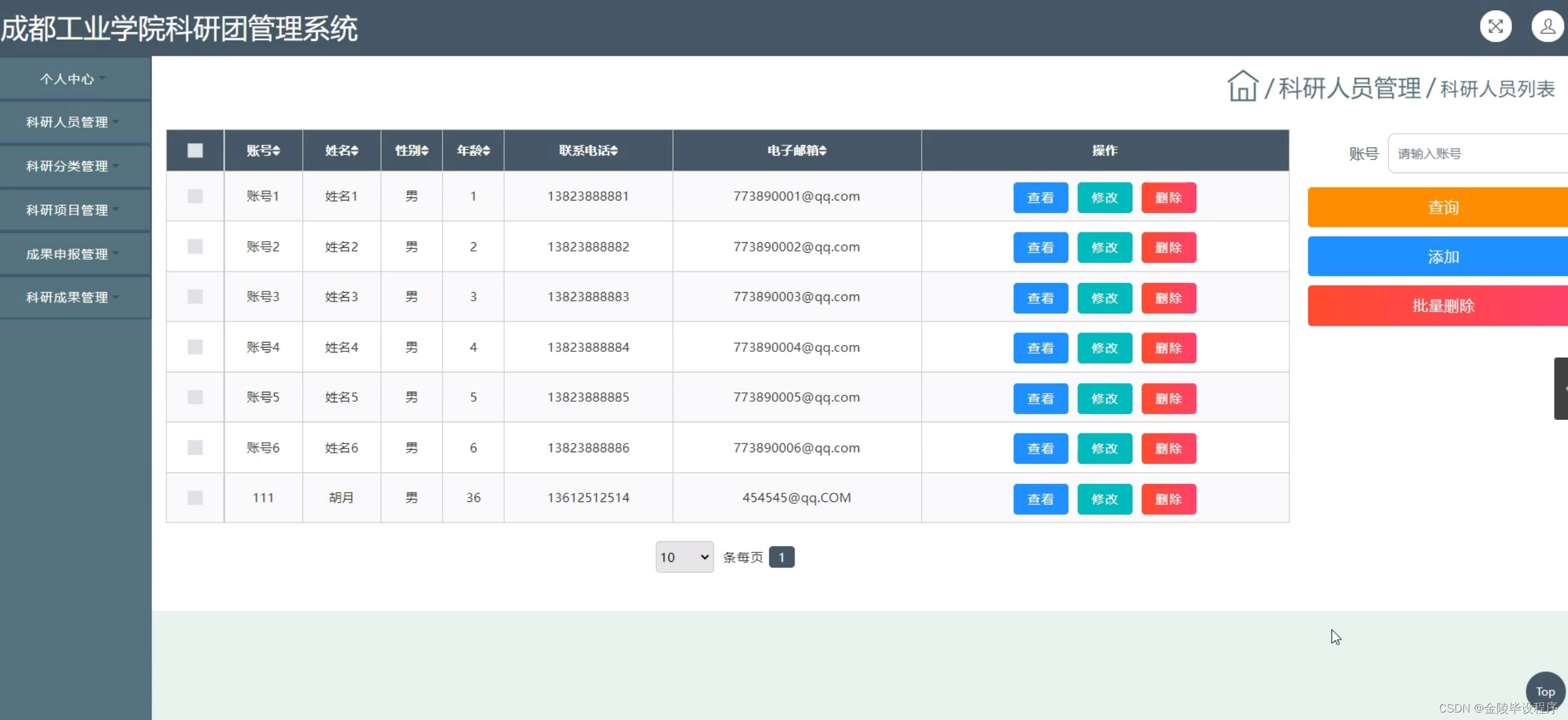
Task: Click the fullscreen toggle icon in header
Action: [1495, 27]
